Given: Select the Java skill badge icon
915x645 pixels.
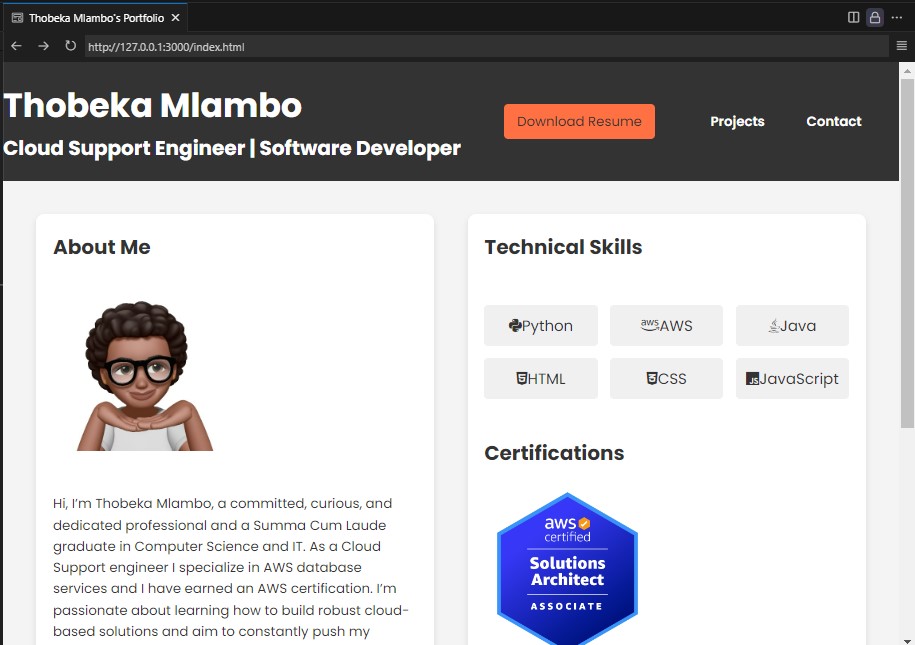Looking at the screenshot, I should tap(774, 325).
